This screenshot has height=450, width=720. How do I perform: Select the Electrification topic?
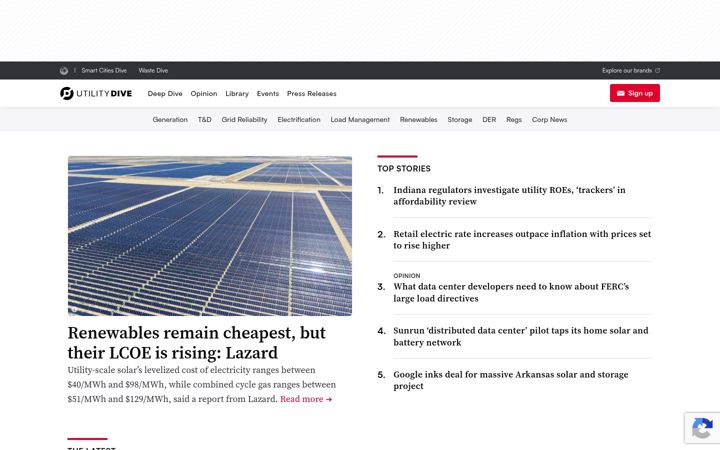click(x=299, y=119)
